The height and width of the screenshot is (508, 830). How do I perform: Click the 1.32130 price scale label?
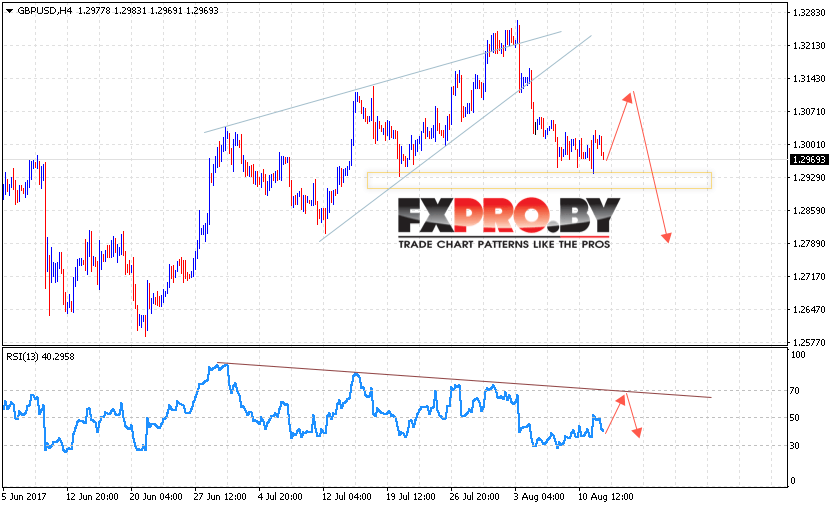[x=809, y=46]
